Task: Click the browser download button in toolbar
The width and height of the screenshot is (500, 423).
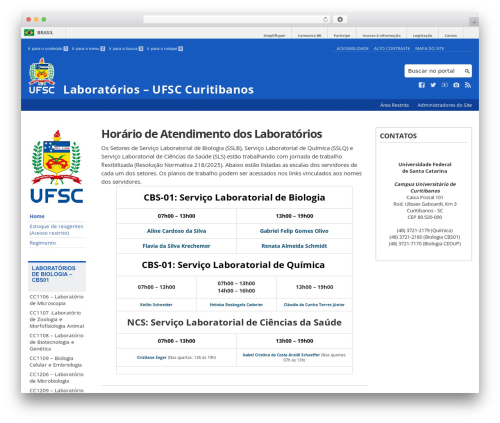Action: [340, 19]
